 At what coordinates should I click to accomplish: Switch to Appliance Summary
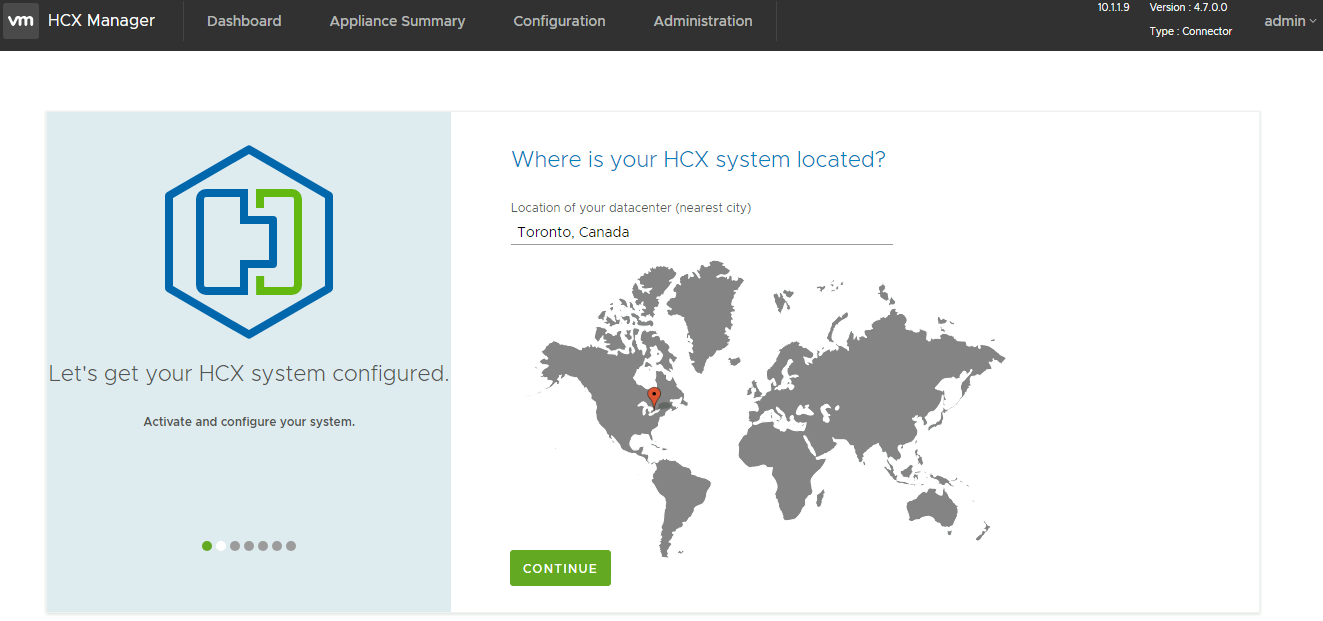coord(397,20)
